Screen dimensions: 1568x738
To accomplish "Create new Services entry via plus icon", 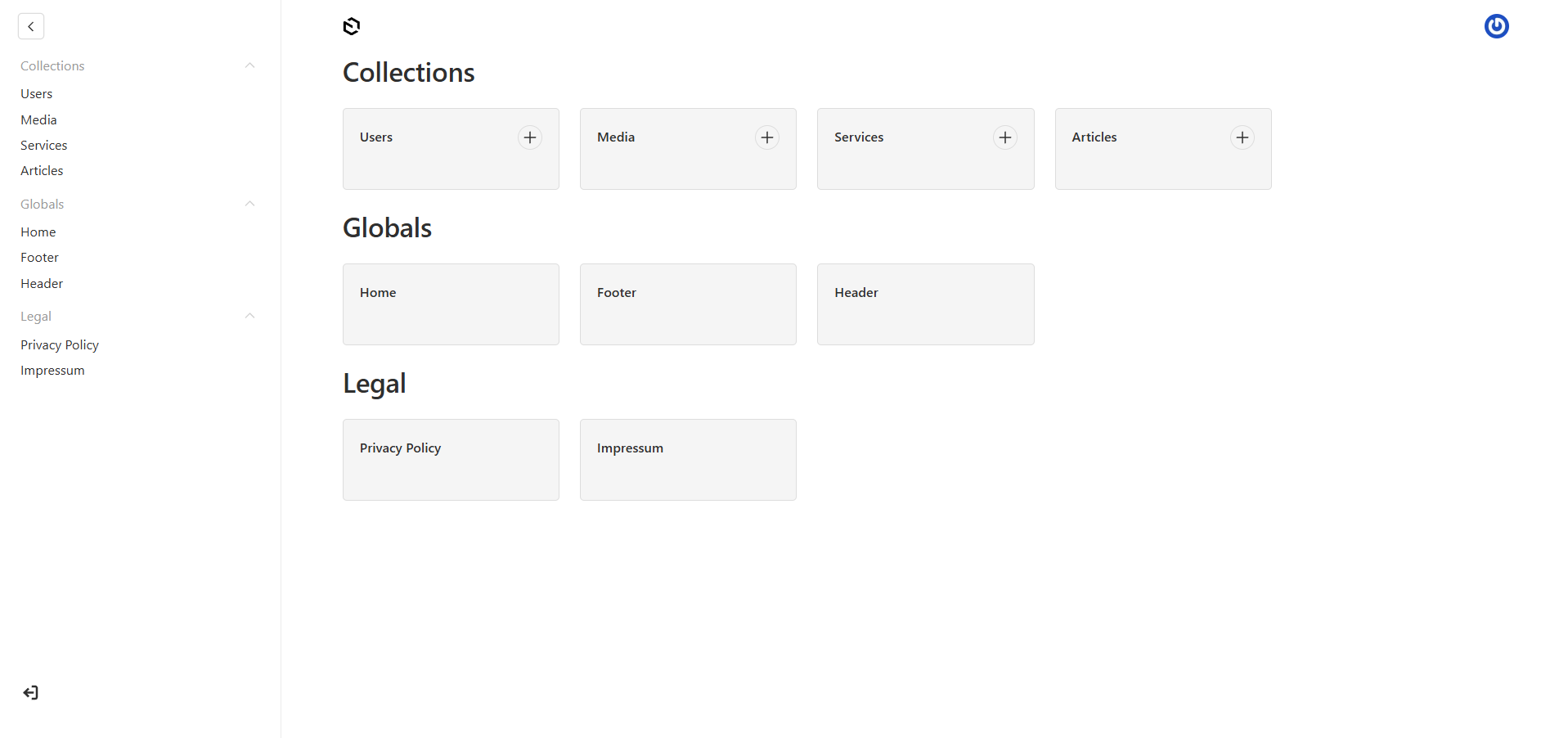I will 1004,137.
